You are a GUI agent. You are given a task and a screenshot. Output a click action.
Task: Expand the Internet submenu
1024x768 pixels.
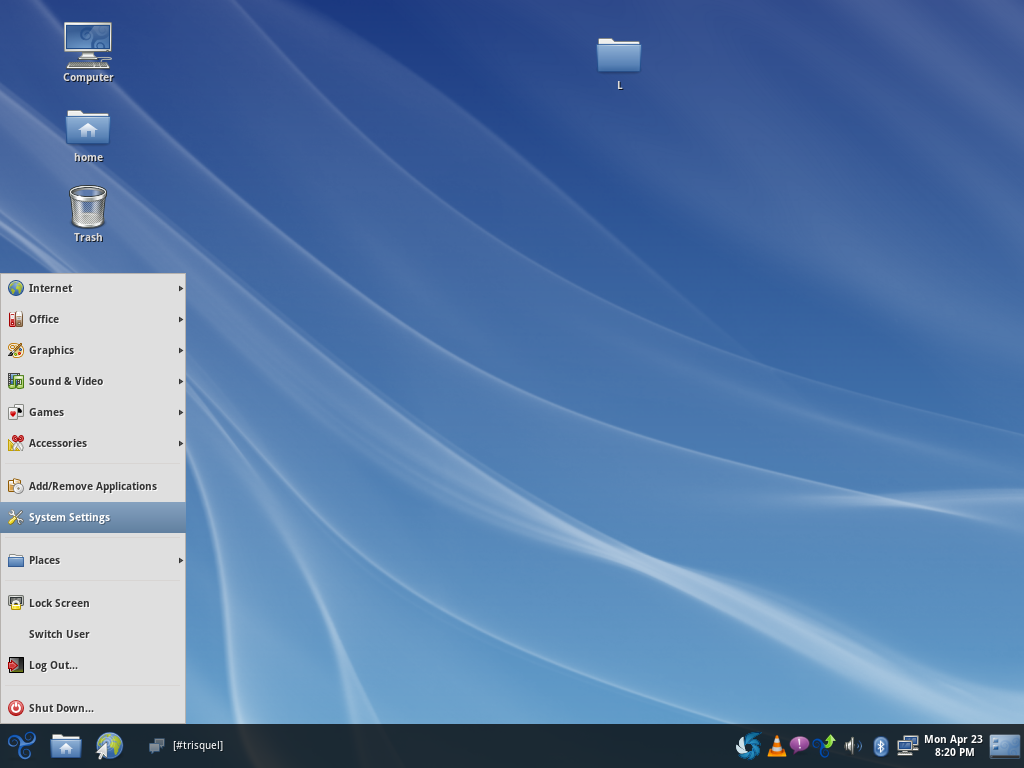93,288
